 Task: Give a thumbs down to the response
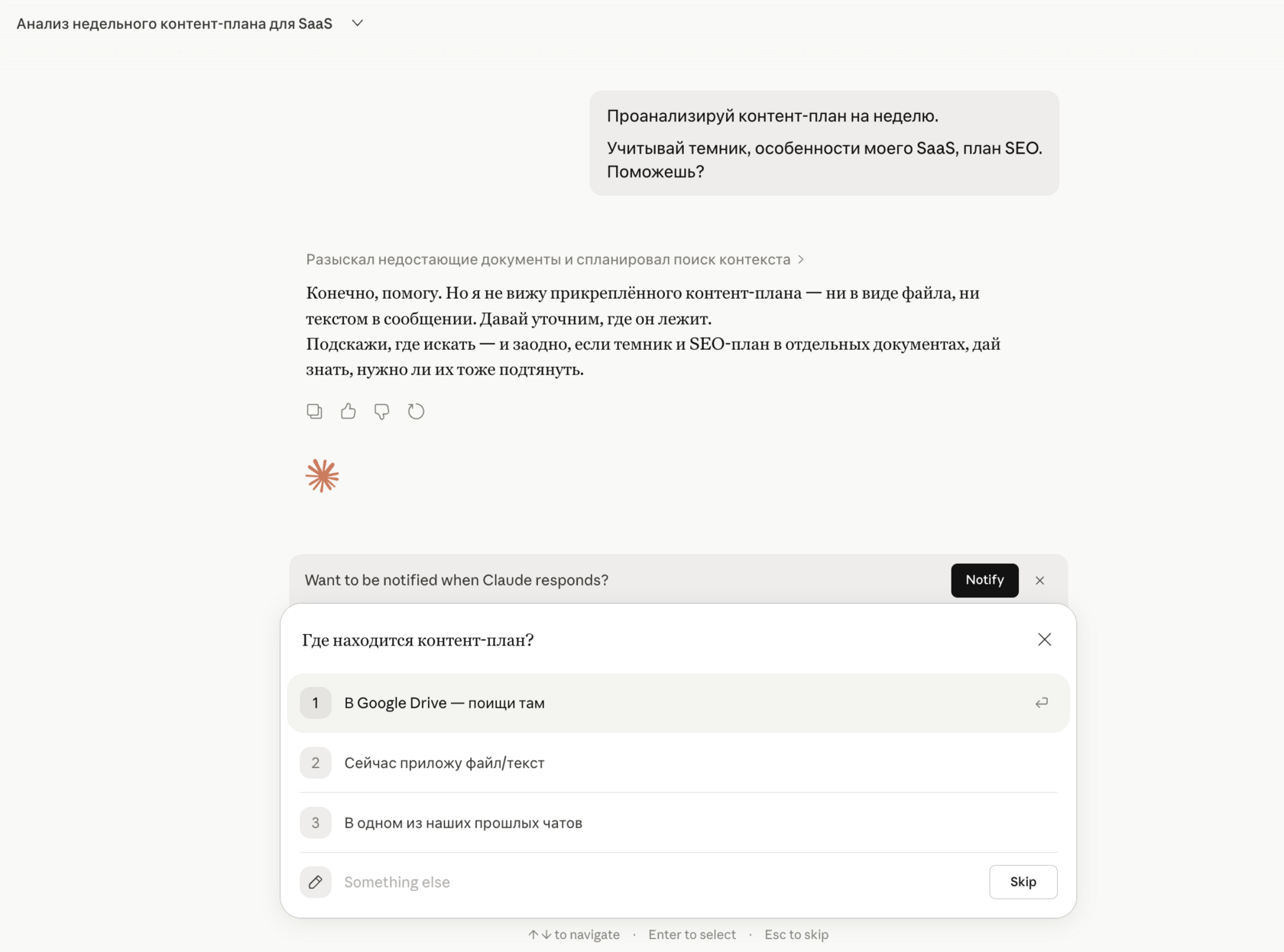tap(382, 411)
